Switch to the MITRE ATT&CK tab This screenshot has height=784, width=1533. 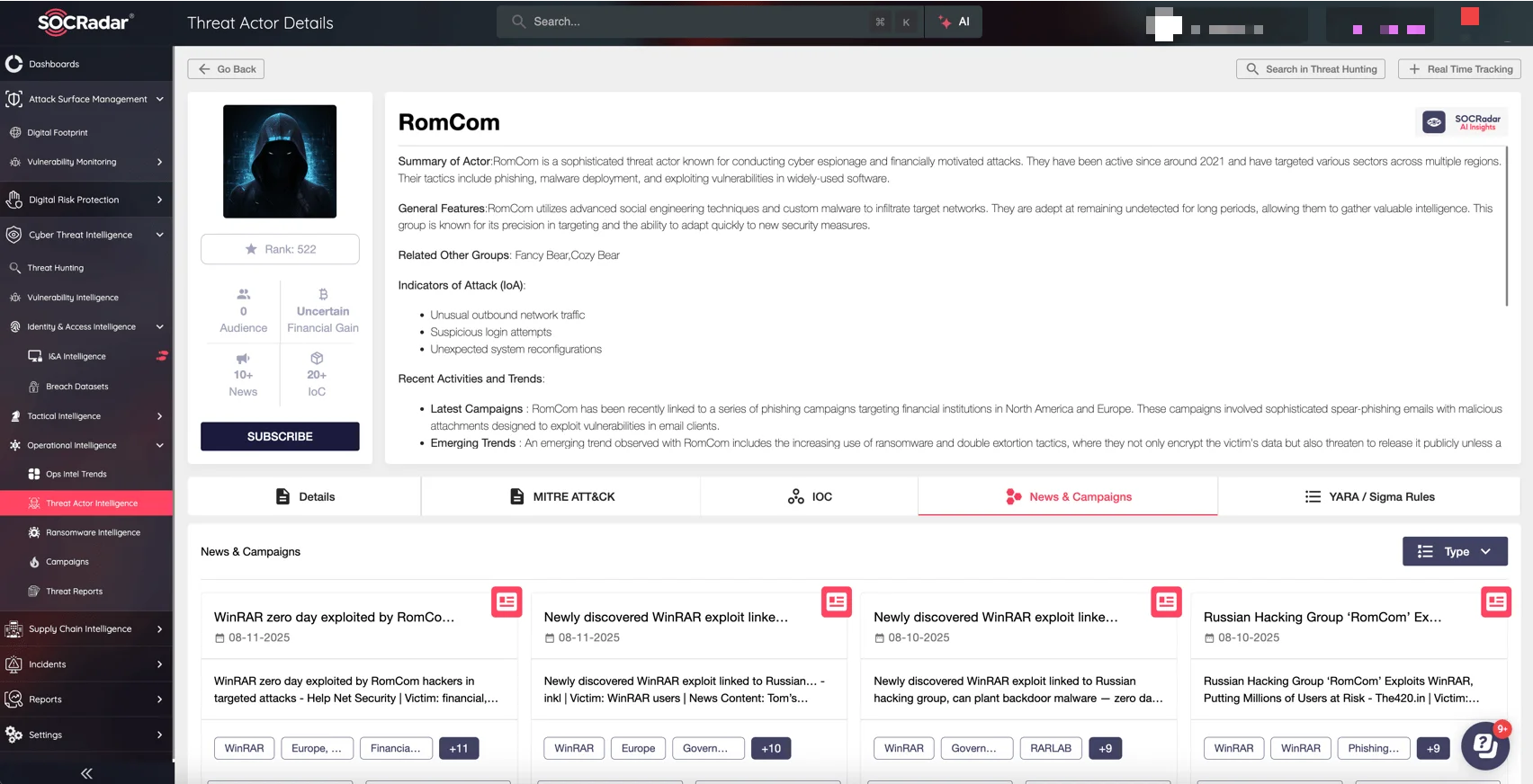click(561, 496)
